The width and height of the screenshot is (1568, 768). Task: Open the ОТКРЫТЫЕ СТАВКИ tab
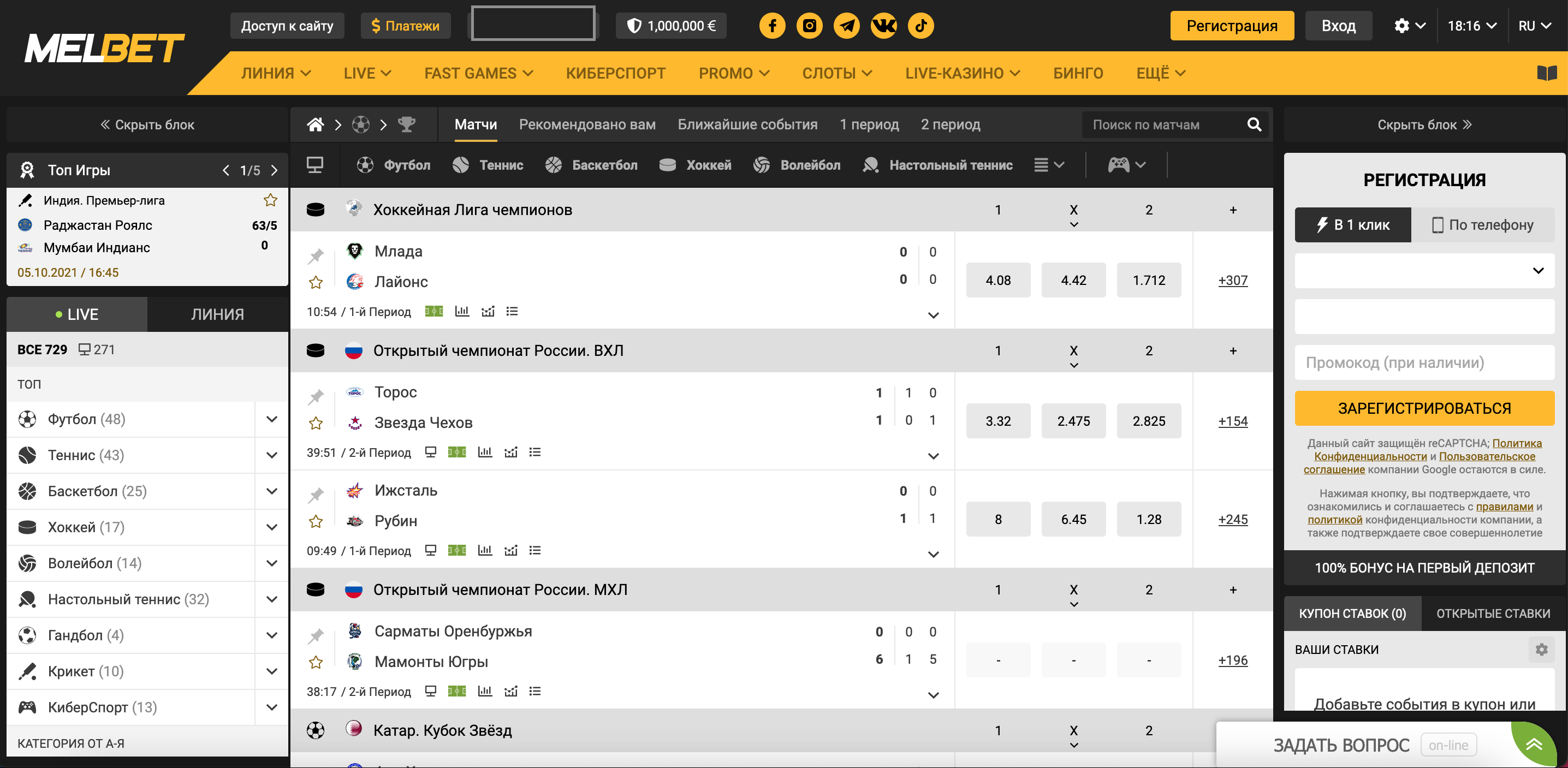click(1493, 613)
